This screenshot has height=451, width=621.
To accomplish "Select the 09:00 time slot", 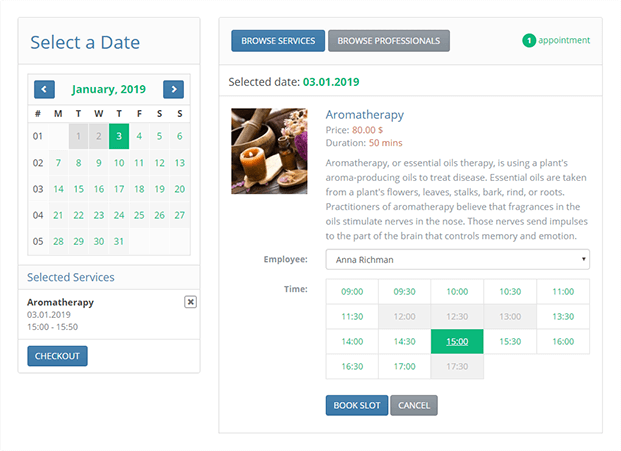I will click(352, 292).
